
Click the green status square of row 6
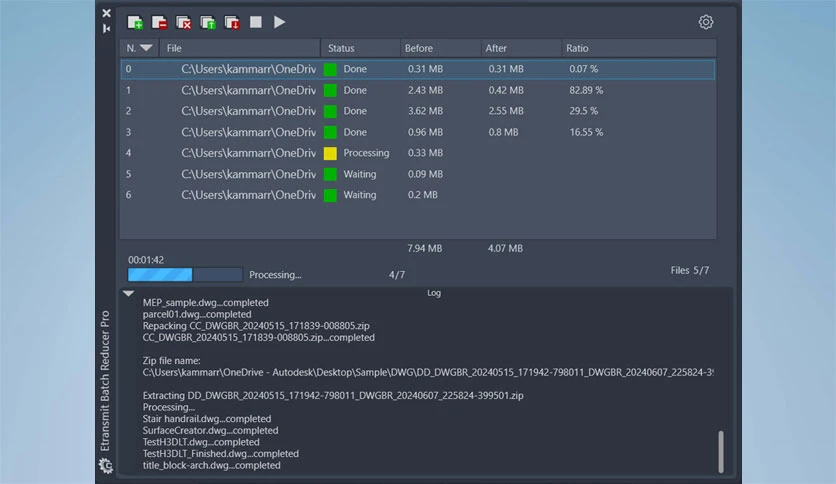click(330, 196)
